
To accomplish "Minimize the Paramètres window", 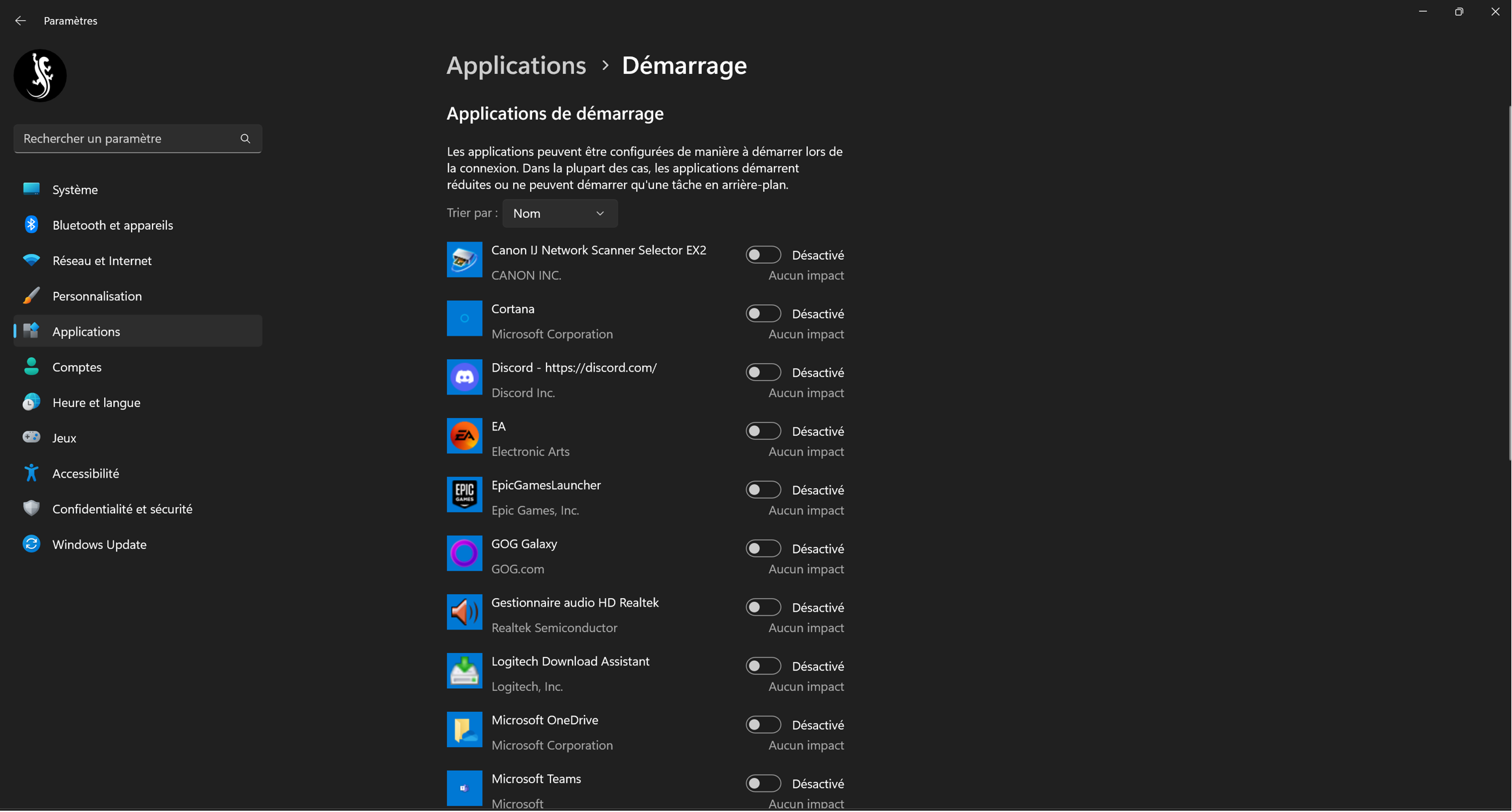I will point(1423,12).
